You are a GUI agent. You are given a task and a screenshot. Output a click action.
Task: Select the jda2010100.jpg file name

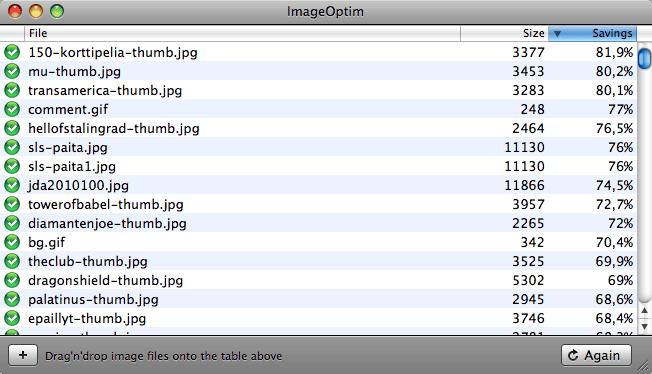coord(78,186)
